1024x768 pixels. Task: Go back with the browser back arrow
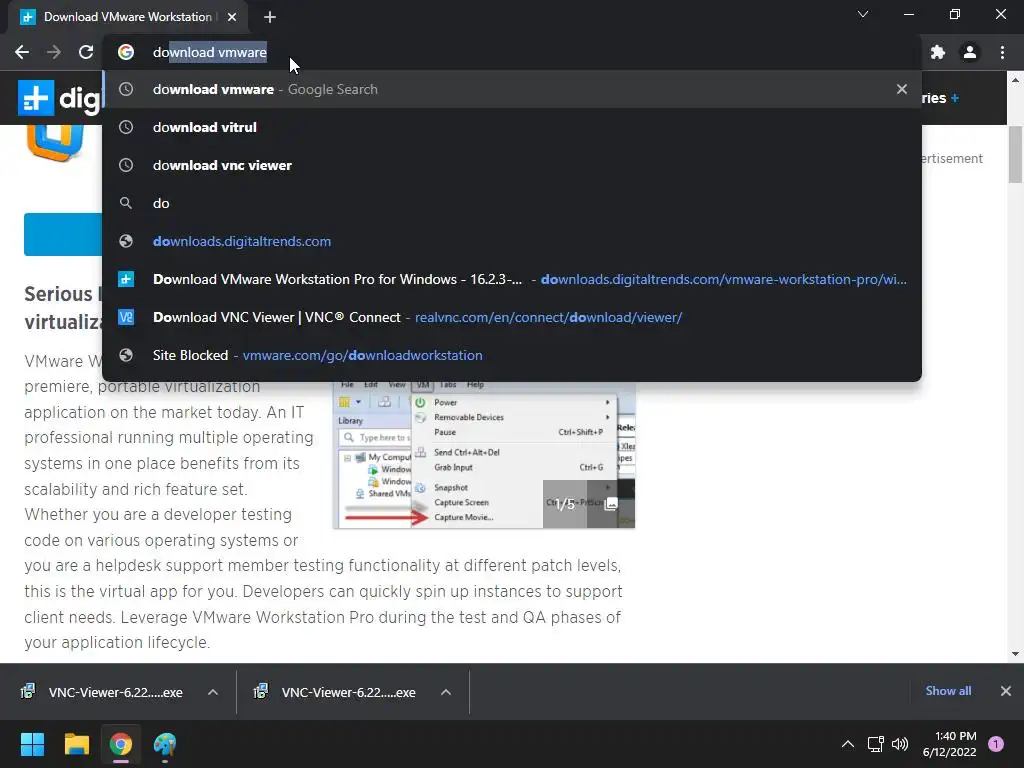pos(22,52)
